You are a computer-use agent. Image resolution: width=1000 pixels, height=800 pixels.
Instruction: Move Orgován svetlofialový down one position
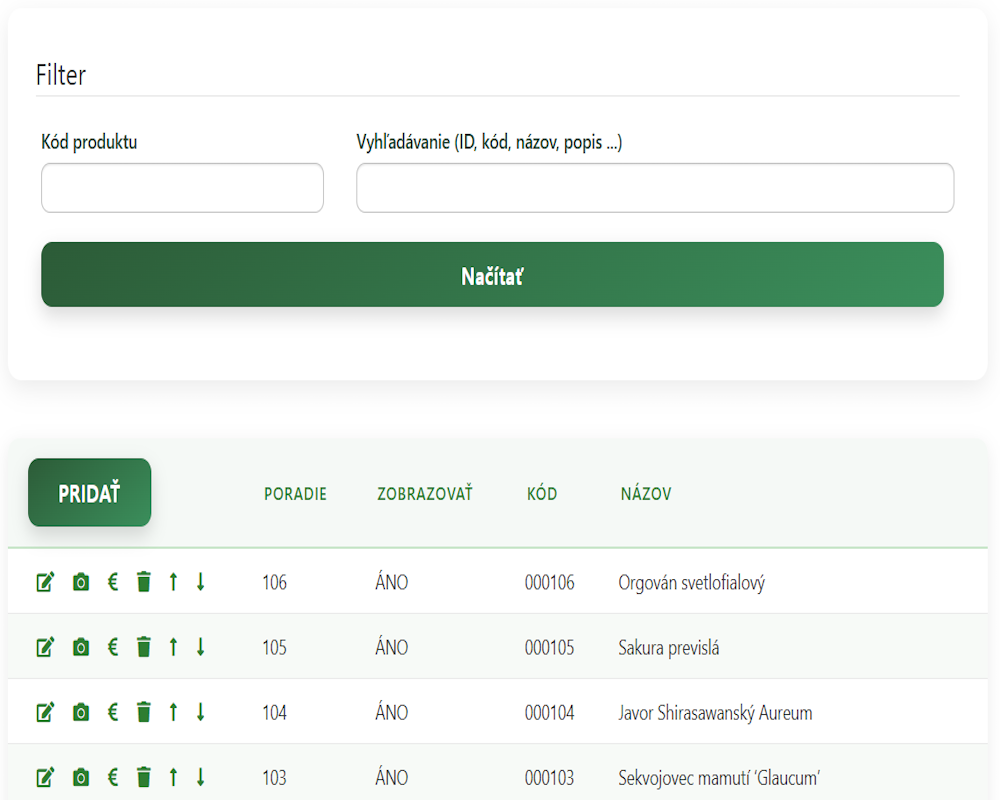[x=200, y=582]
